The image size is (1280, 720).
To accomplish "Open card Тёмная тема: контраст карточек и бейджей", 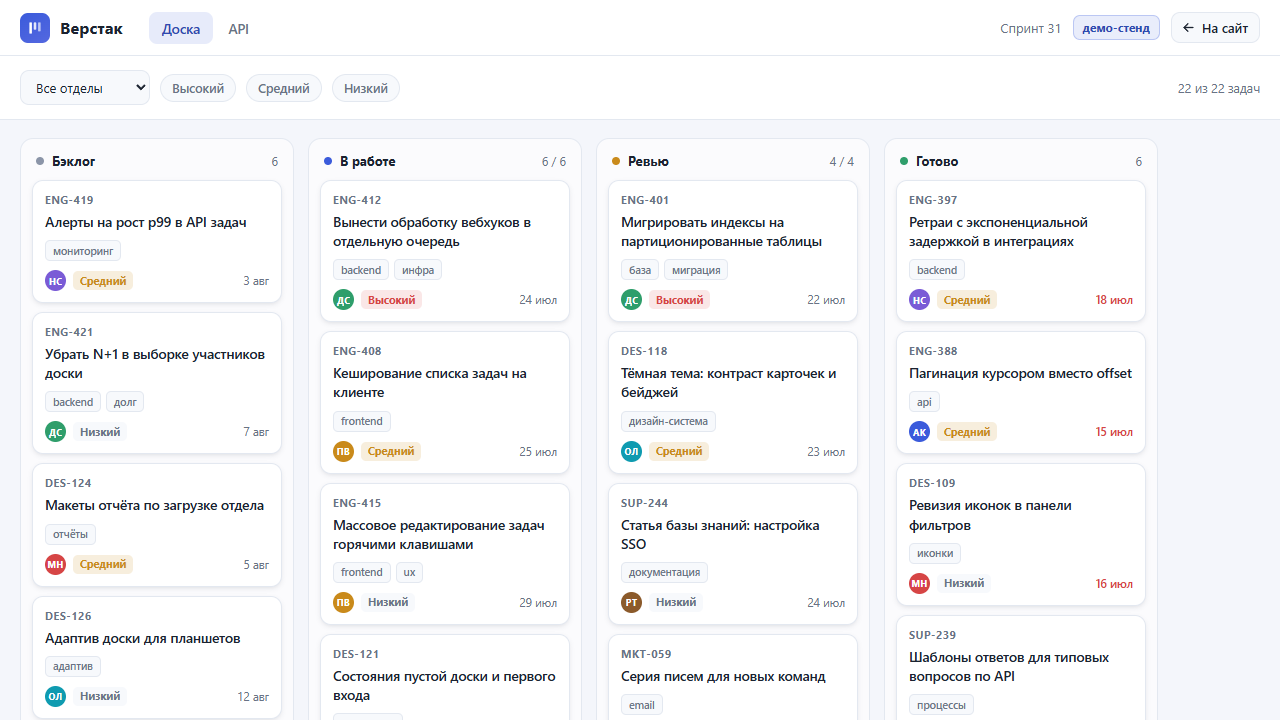I will pyautogui.click(x=733, y=402).
